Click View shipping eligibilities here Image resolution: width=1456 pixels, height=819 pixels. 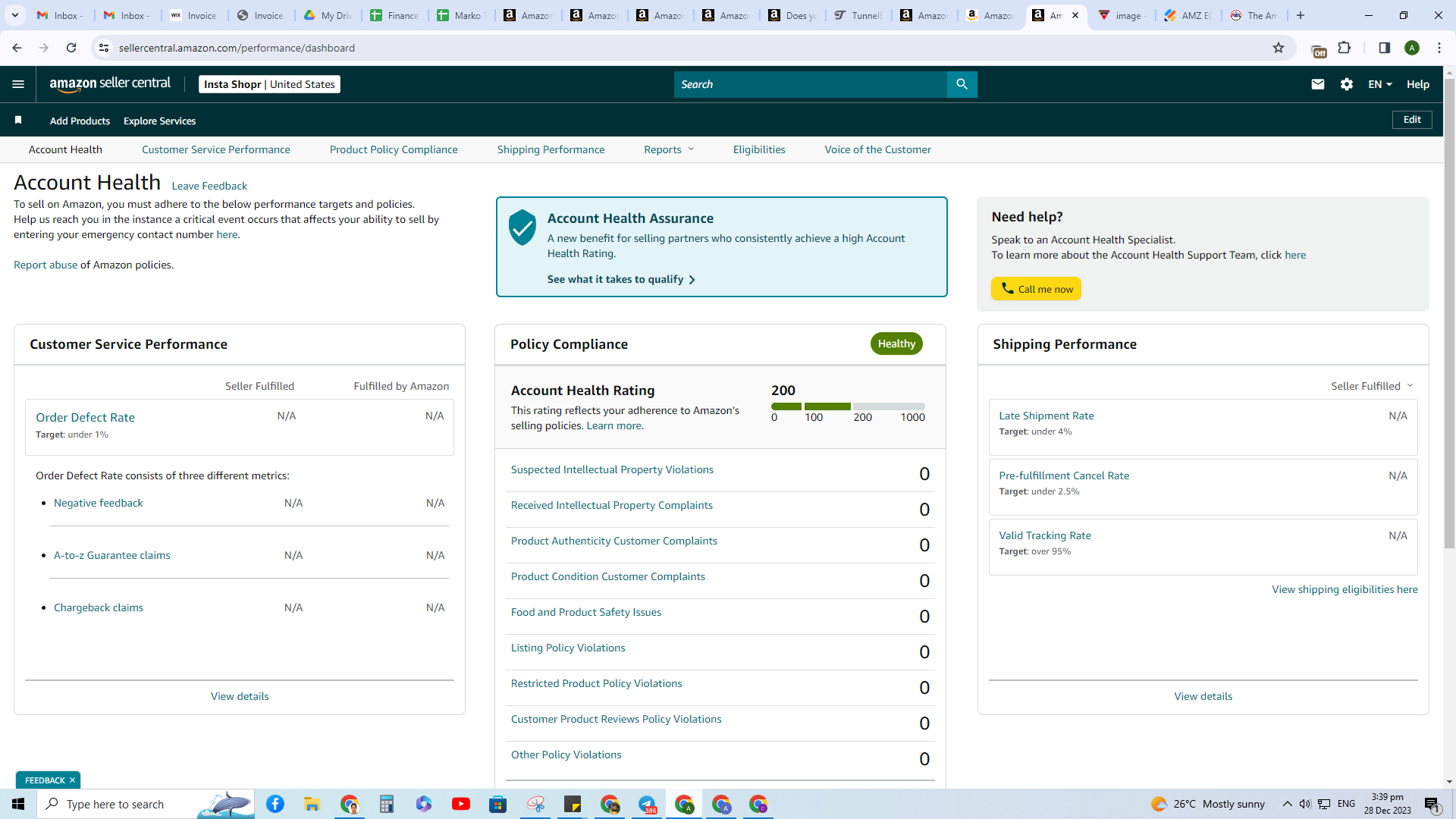[1345, 589]
